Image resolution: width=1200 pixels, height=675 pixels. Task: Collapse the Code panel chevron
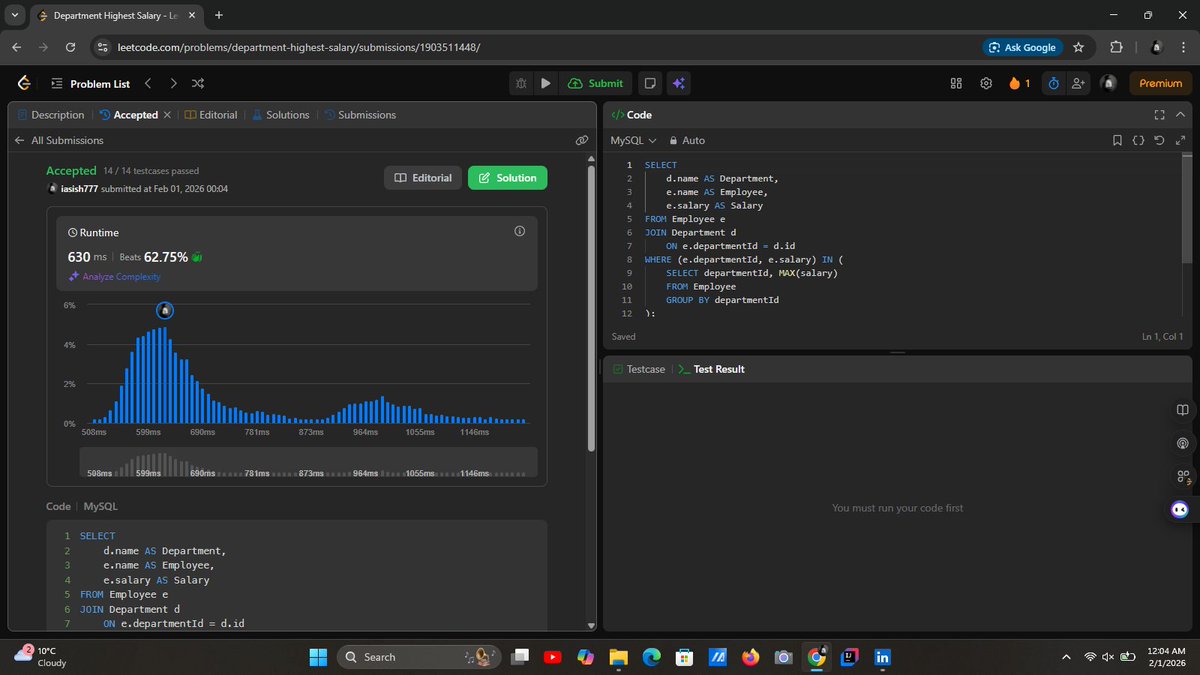pos(1181,115)
